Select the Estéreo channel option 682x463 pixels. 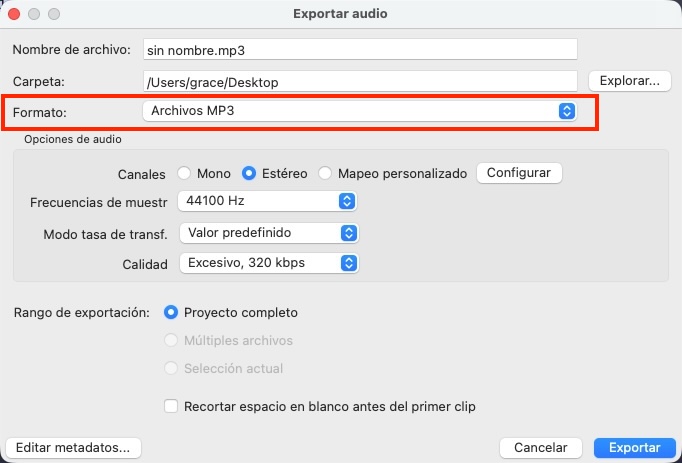click(248, 173)
